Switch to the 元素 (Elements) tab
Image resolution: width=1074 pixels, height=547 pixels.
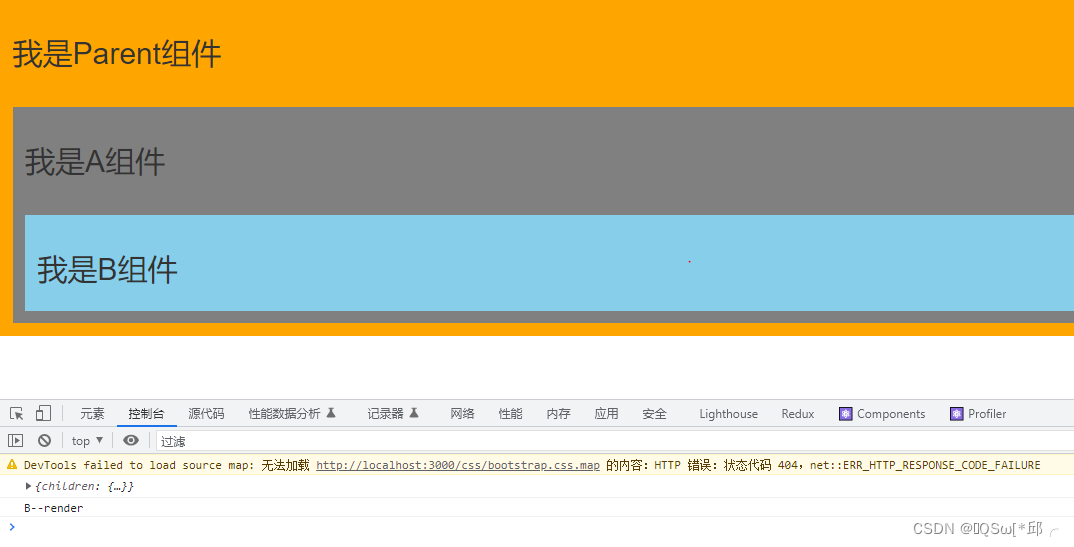click(92, 414)
